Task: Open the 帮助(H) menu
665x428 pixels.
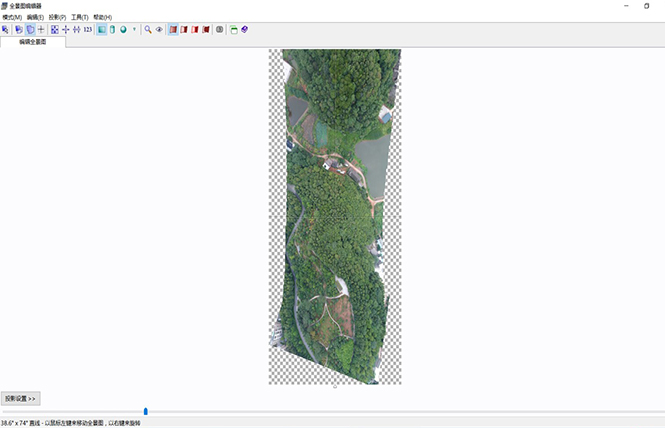Action: tap(102, 17)
